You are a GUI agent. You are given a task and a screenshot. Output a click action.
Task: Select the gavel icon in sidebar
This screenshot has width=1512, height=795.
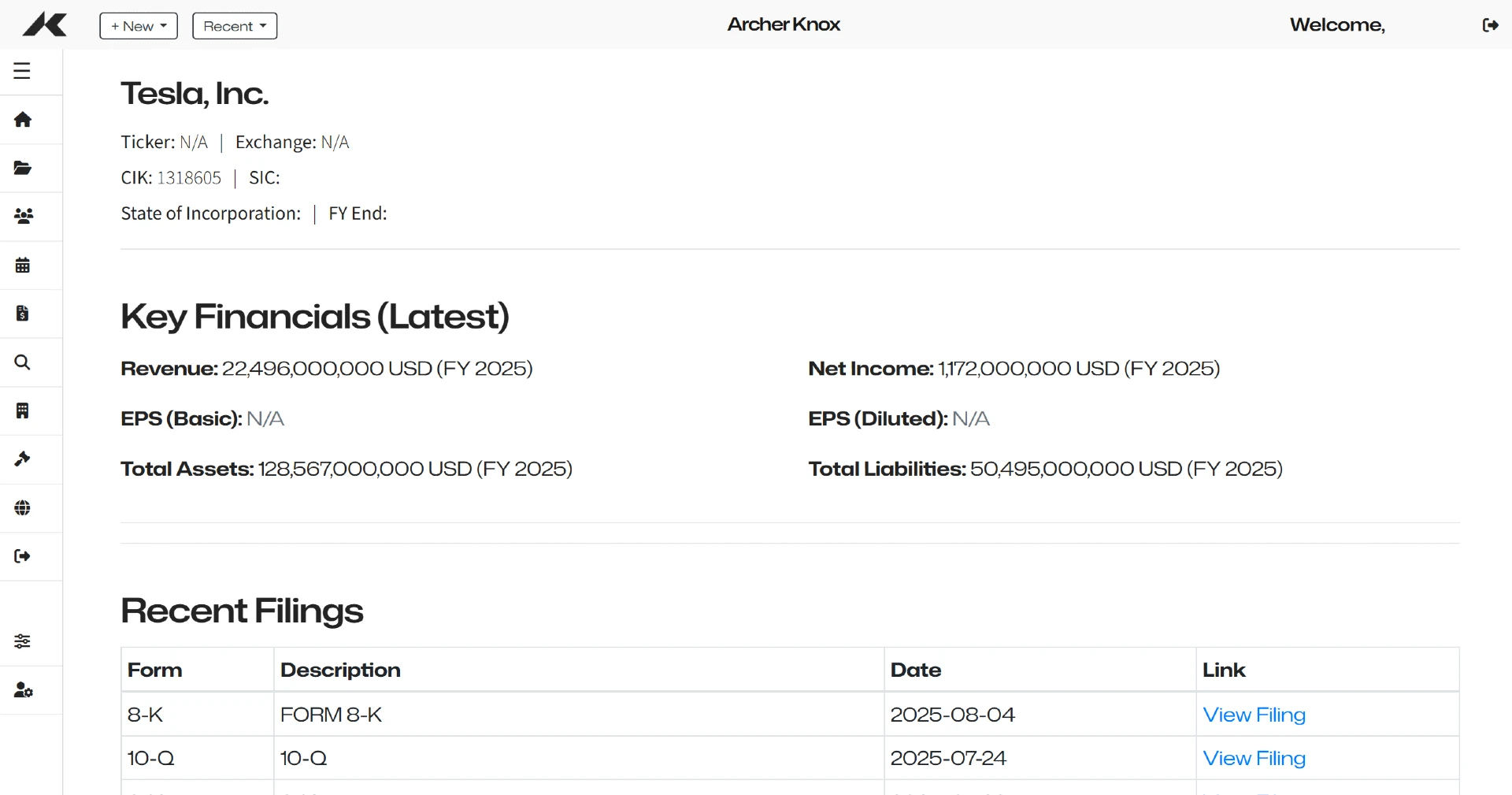[23, 459]
